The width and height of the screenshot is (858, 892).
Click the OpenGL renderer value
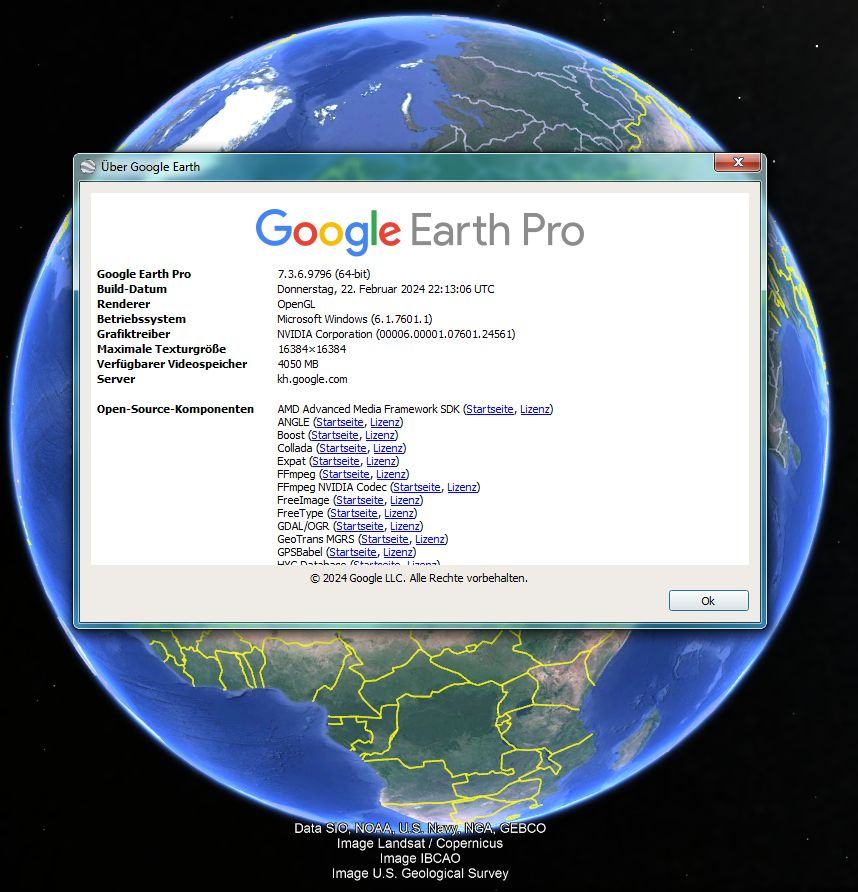(296, 304)
